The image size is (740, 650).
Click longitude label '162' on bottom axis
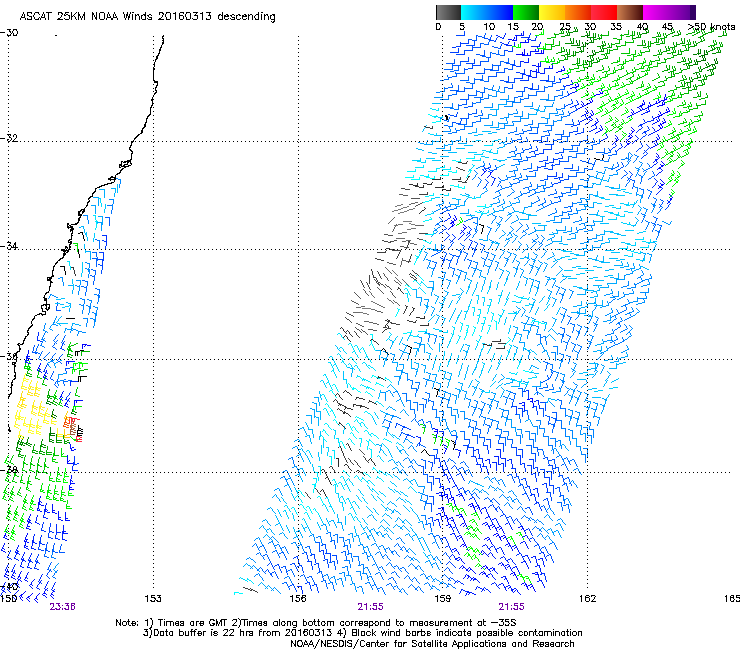[x=587, y=599]
